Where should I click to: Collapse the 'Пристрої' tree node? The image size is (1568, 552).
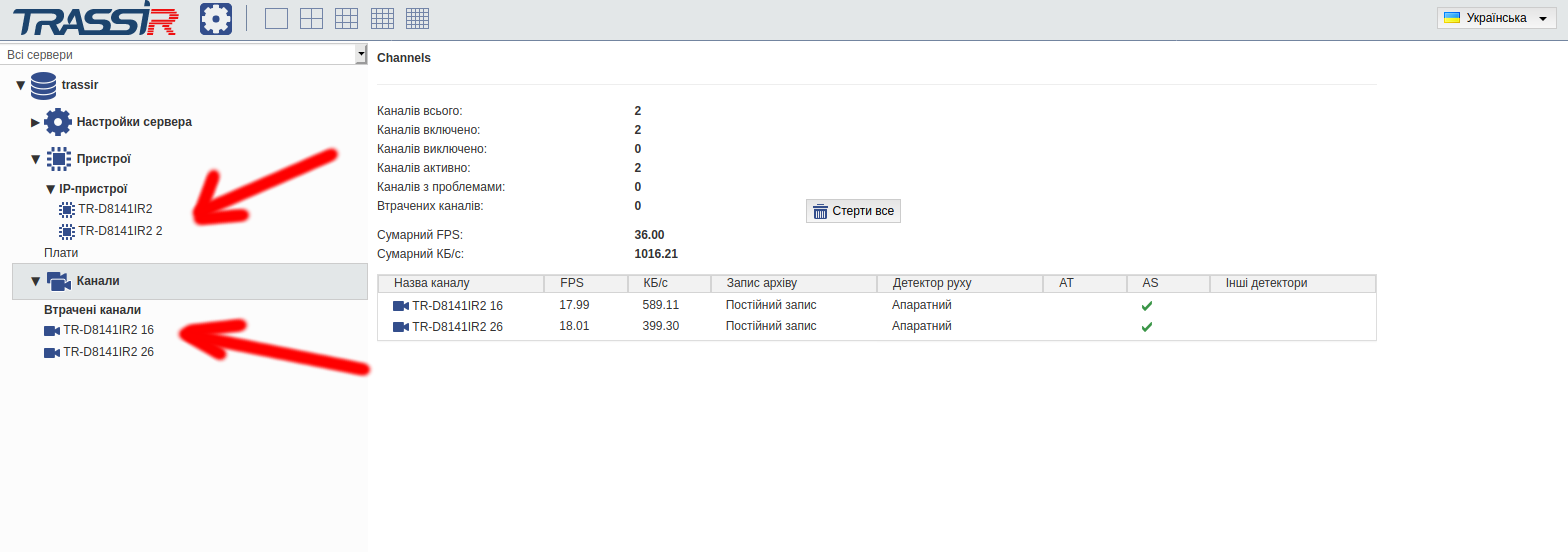36,159
